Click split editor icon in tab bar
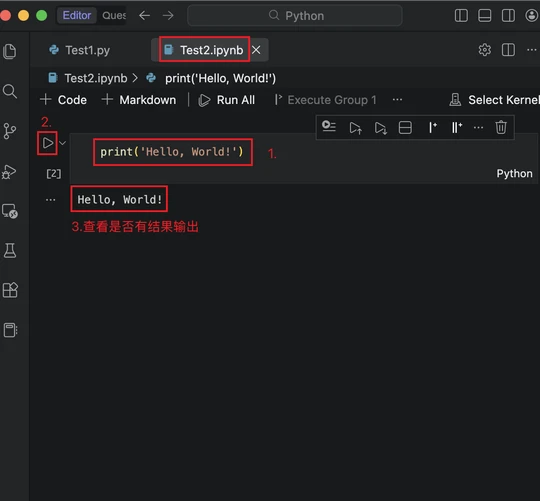This screenshot has height=501, width=540. point(508,50)
